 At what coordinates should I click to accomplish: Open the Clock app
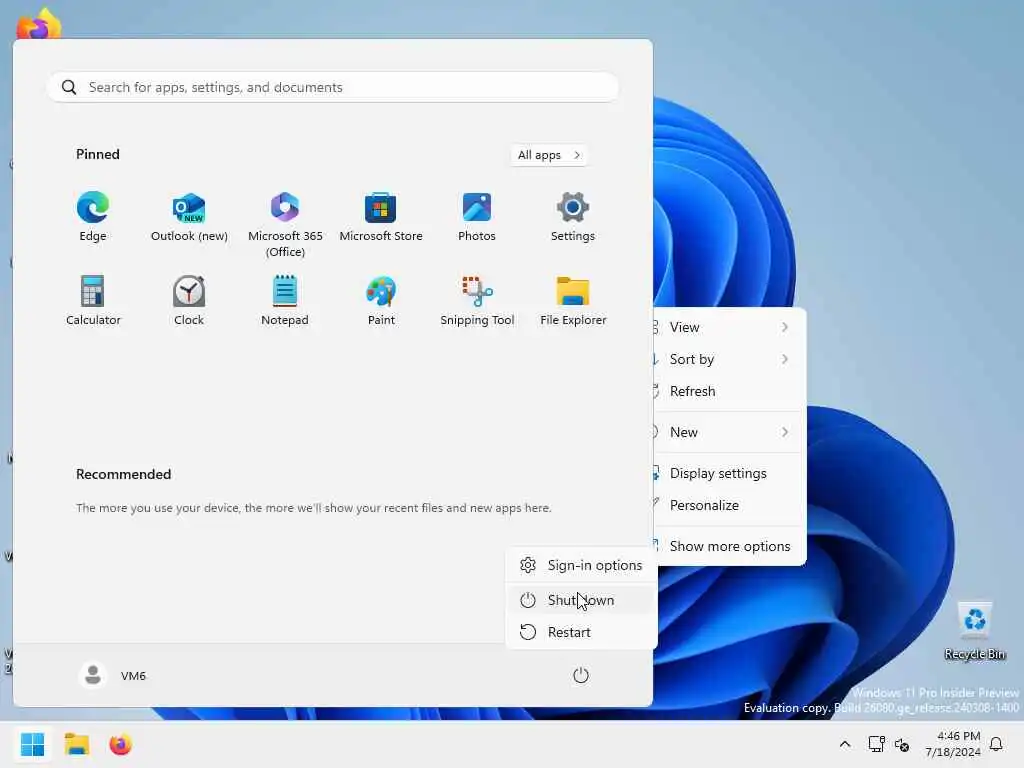point(189,300)
